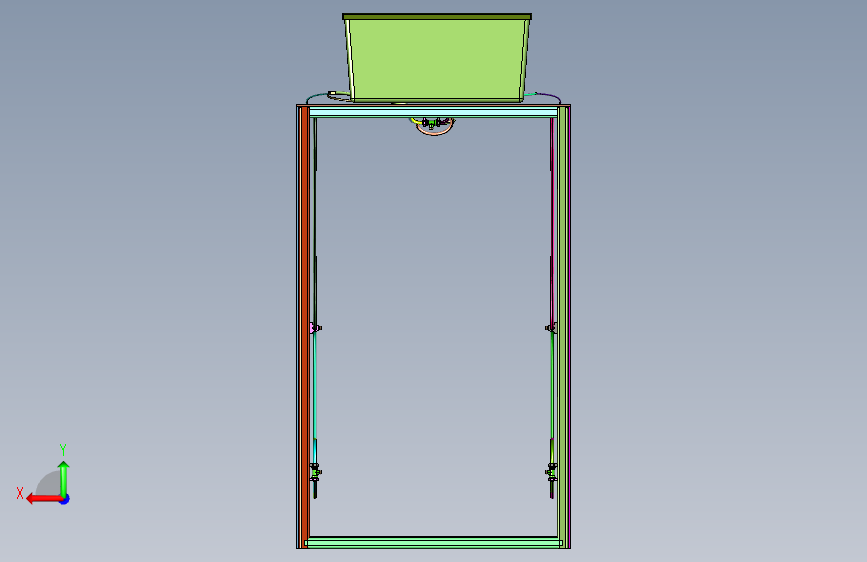Click the blue Z axis dot of the triad

[65, 499]
